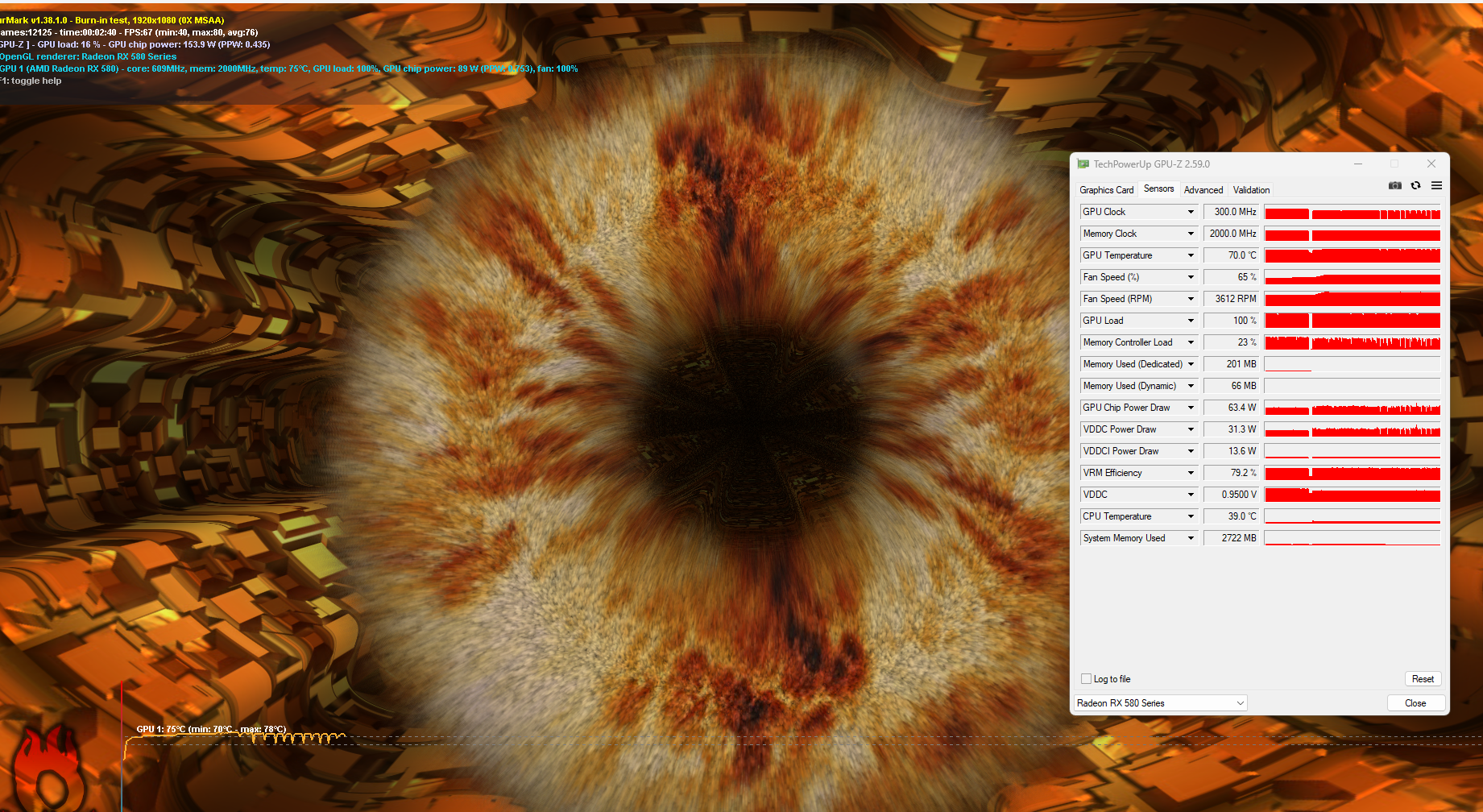This screenshot has height=812, width=1483.
Task: Enable the Log to file checkbox
Action: click(x=1086, y=678)
